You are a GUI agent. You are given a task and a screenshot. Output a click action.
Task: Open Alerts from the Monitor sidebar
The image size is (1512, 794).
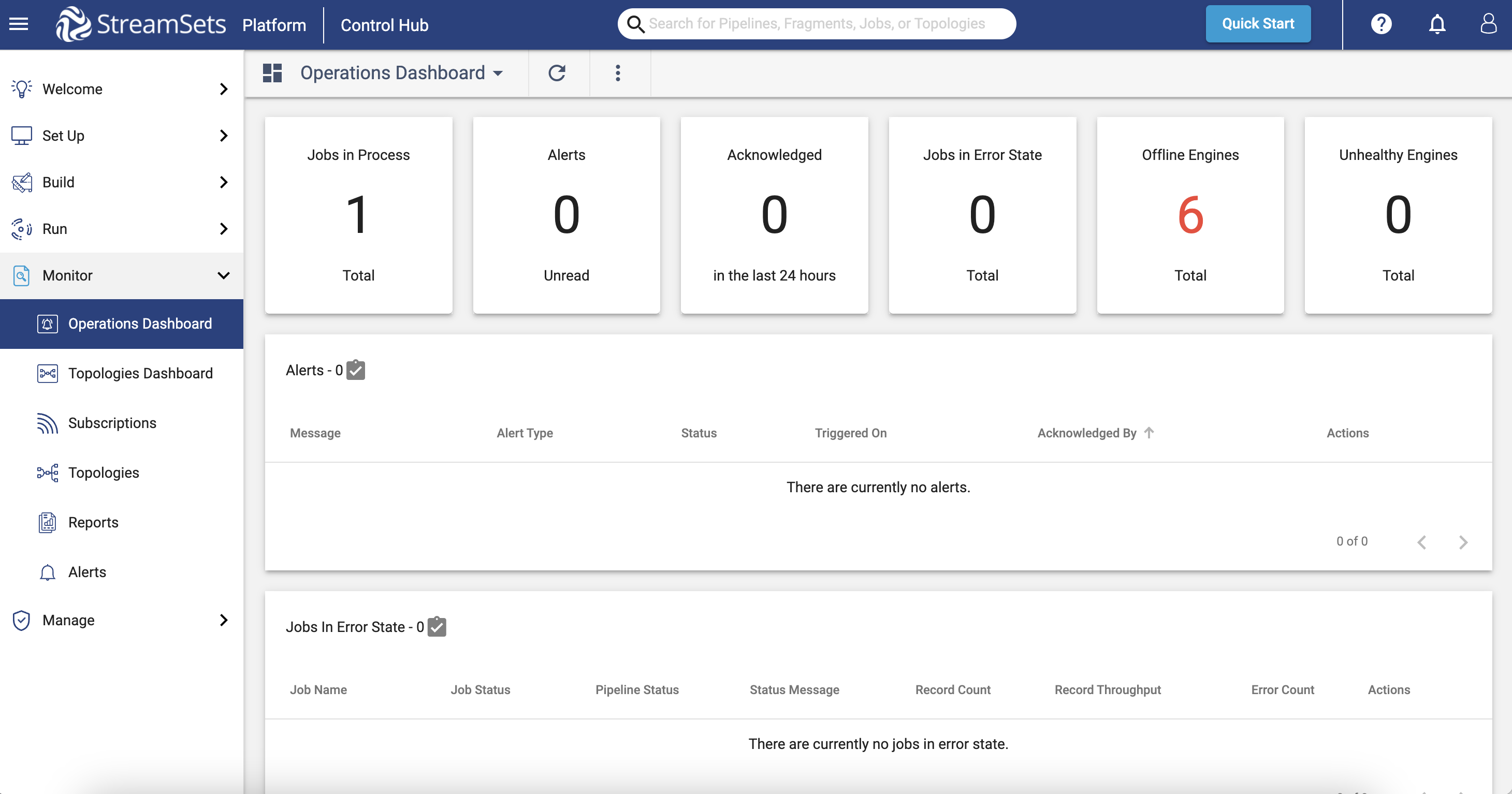pyautogui.click(x=87, y=571)
